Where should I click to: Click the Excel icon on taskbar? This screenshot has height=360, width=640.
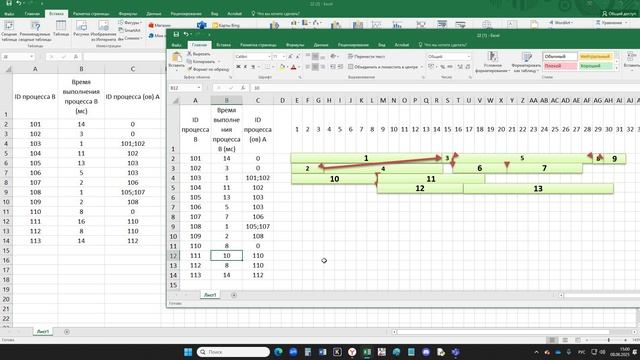pos(367,352)
